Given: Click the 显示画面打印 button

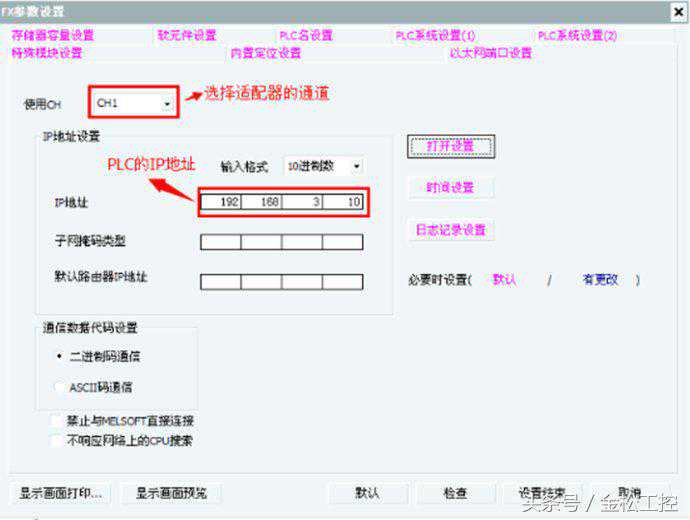Looking at the screenshot, I should coord(60,493).
